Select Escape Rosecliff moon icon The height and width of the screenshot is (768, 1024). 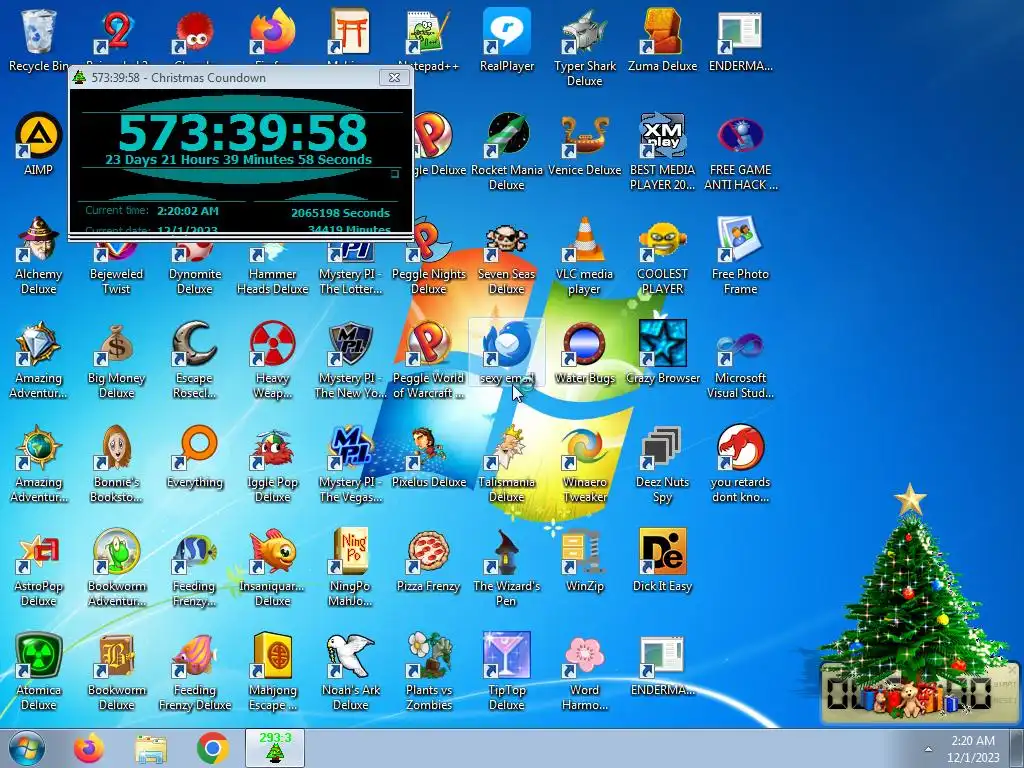(195, 360)
